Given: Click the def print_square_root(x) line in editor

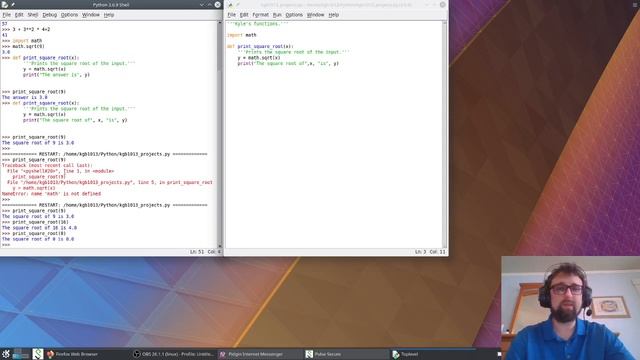Looking at the screenshot, I should coord(260,47).
